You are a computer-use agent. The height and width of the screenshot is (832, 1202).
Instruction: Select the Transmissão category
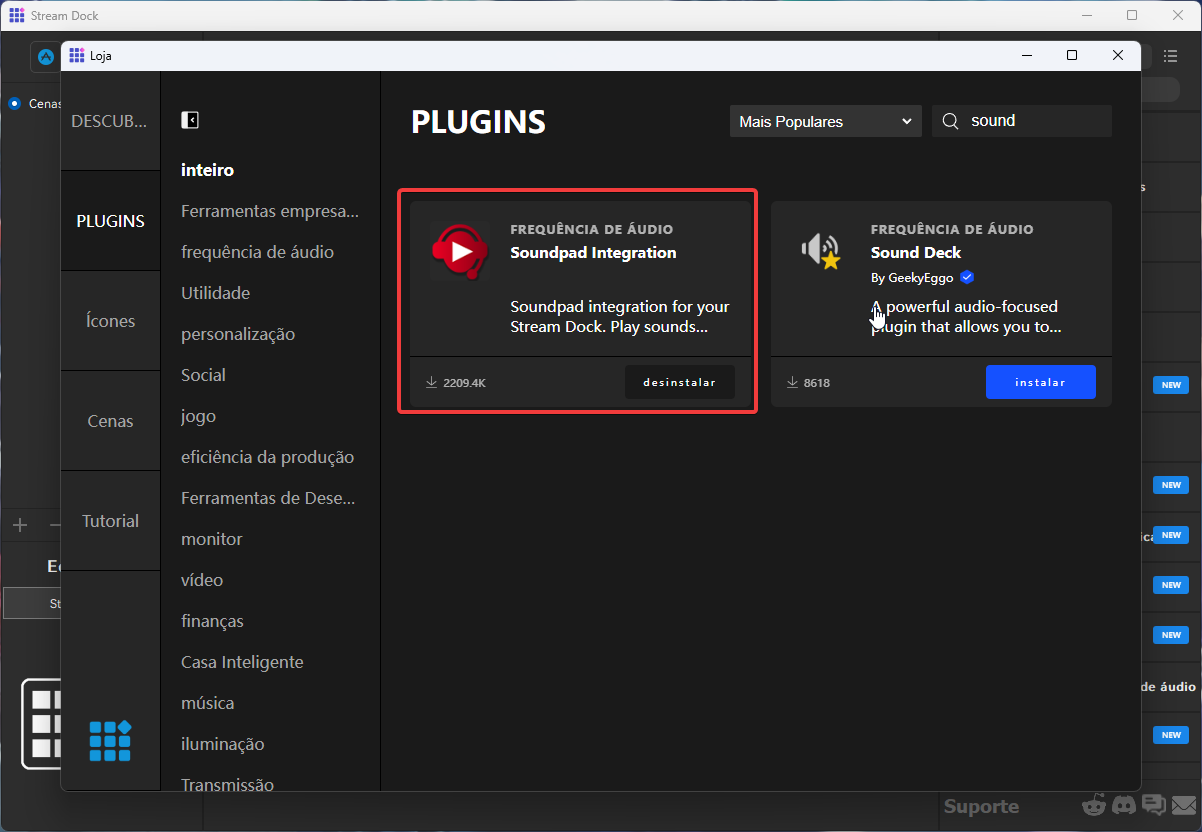[227, 785]
